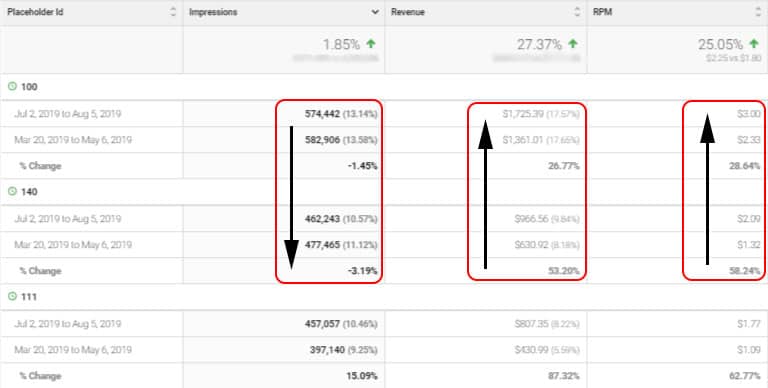Click the $1,361.01 revenue cell
Image resolution: width=768 pixels, height=388 pixels.
[x=486, y=140]
